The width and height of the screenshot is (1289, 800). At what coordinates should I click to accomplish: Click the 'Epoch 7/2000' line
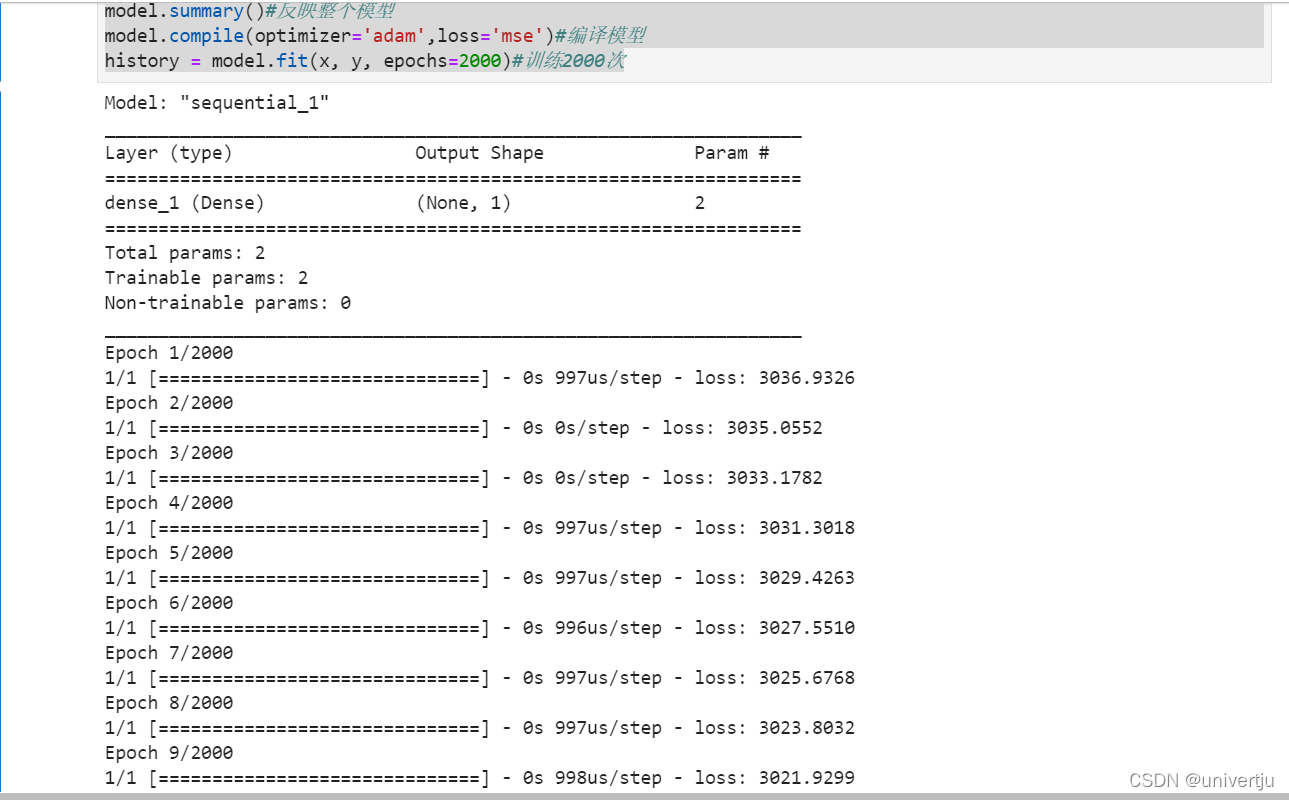point(168,653)
